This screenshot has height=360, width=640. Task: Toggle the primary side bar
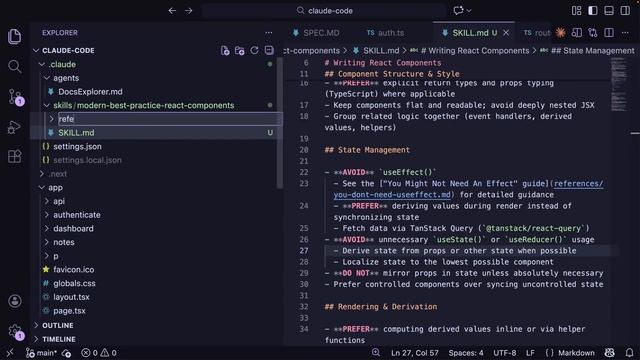(x=593, y=11)
